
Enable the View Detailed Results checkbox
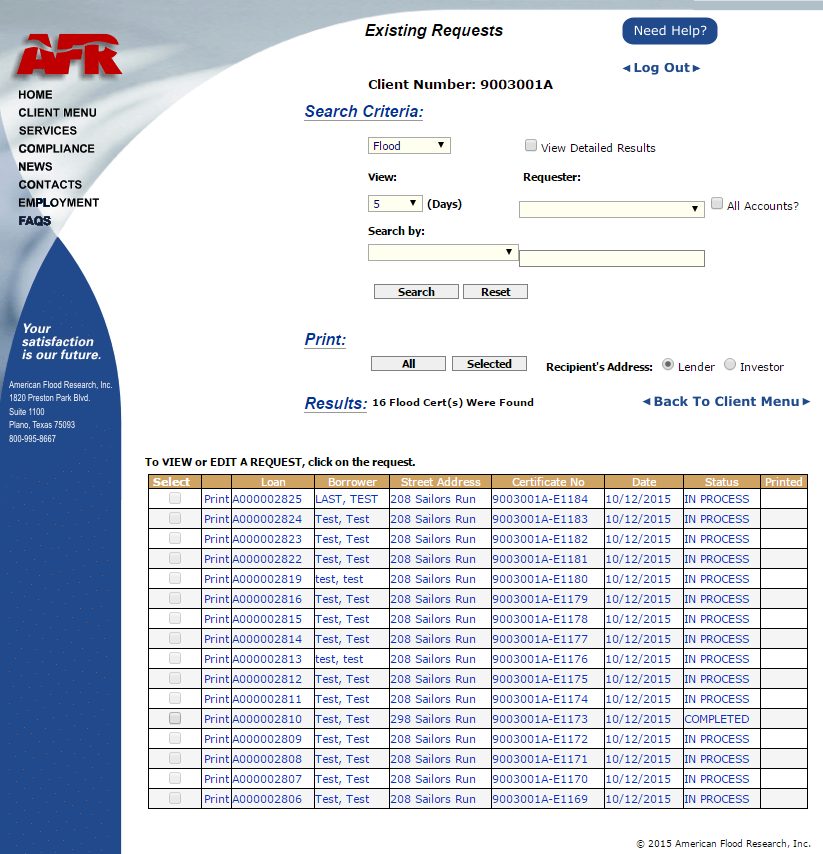click(x=530, y=145)
